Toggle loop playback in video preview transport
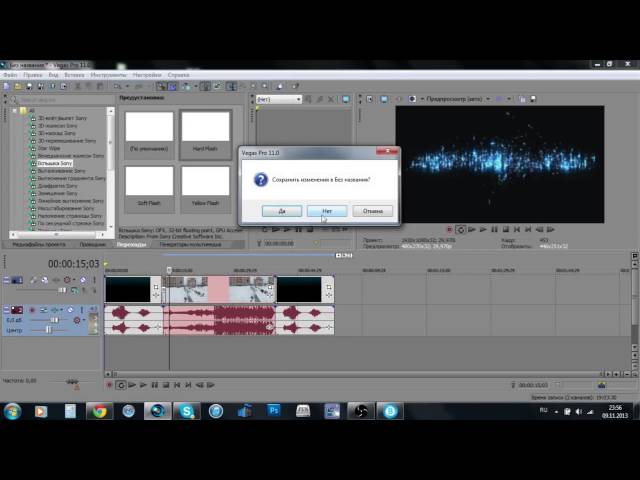640x480 pixels. (x=460, y=229)
